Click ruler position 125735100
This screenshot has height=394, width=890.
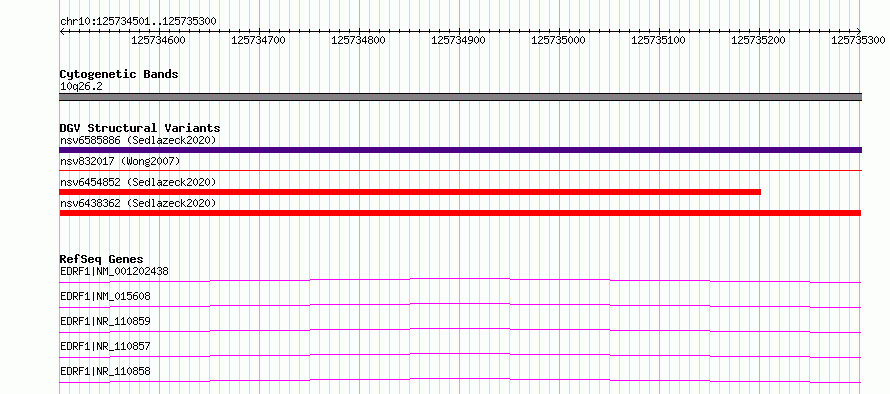[x=658, y=40]
